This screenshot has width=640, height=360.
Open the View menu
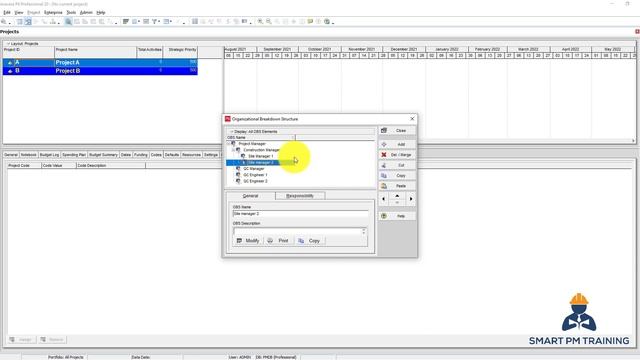[19, 13]
